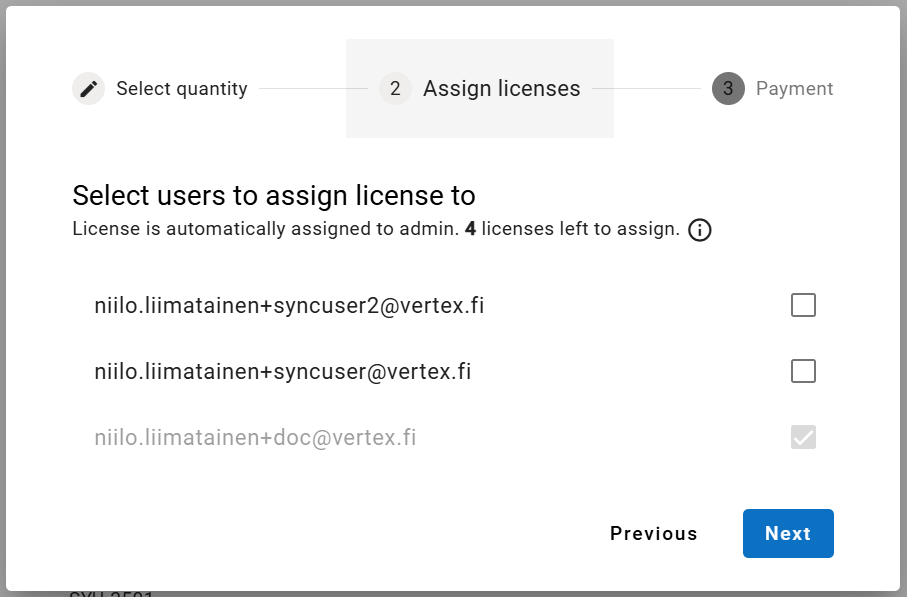The height and width of the screenshot is (597, 907).
Task: Jump to the Payment step label
Action: [794, 89]
